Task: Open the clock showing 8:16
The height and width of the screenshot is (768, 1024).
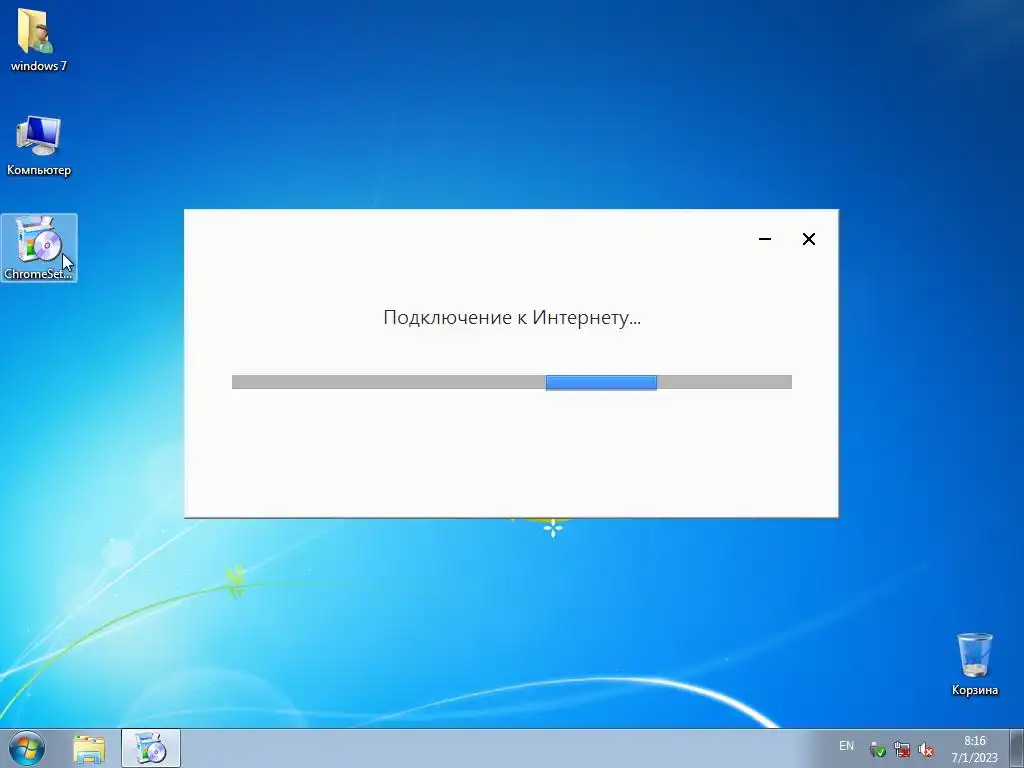Action: (x=974, y=748)
